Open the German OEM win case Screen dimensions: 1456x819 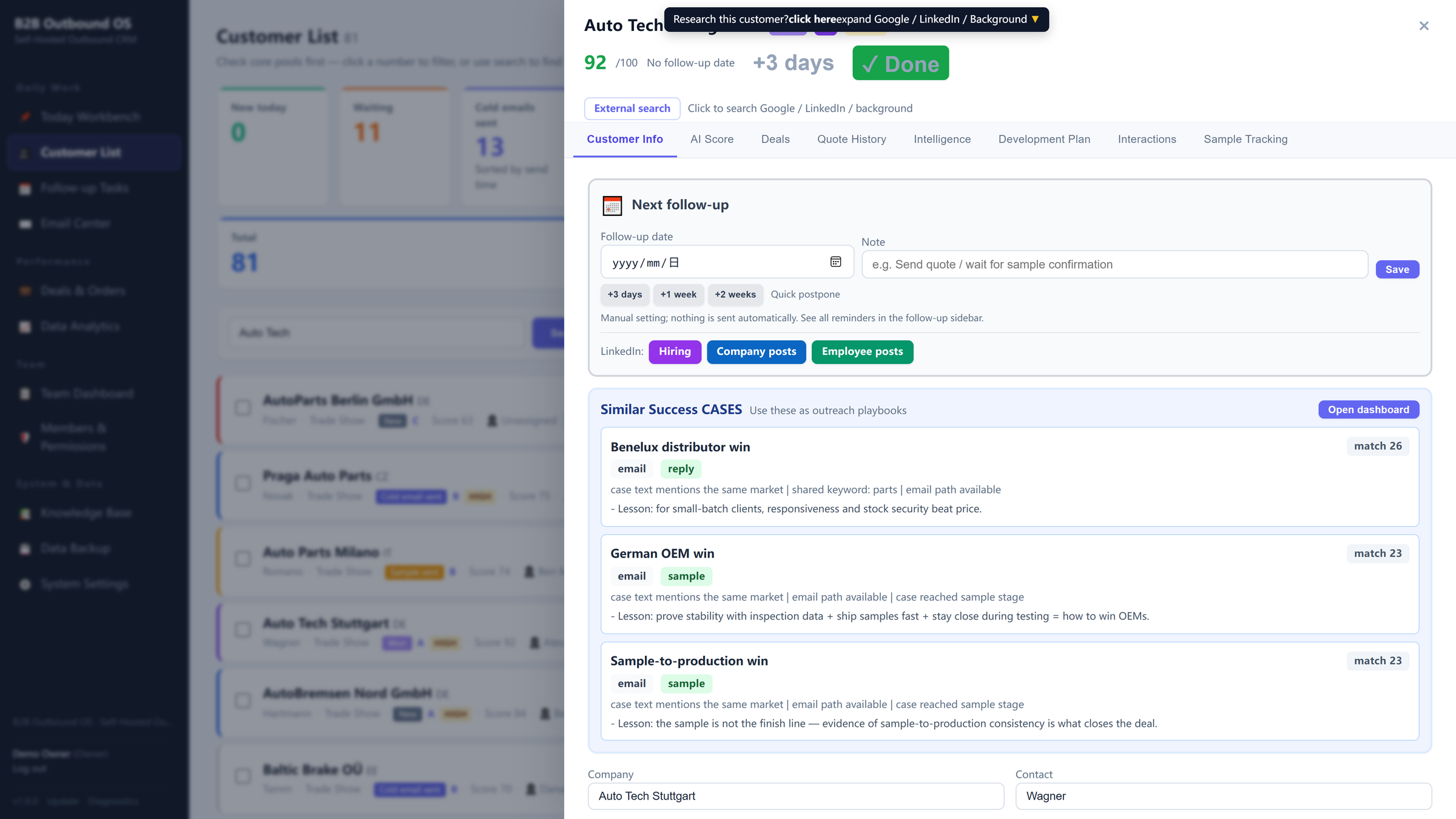coord(1009,584)
